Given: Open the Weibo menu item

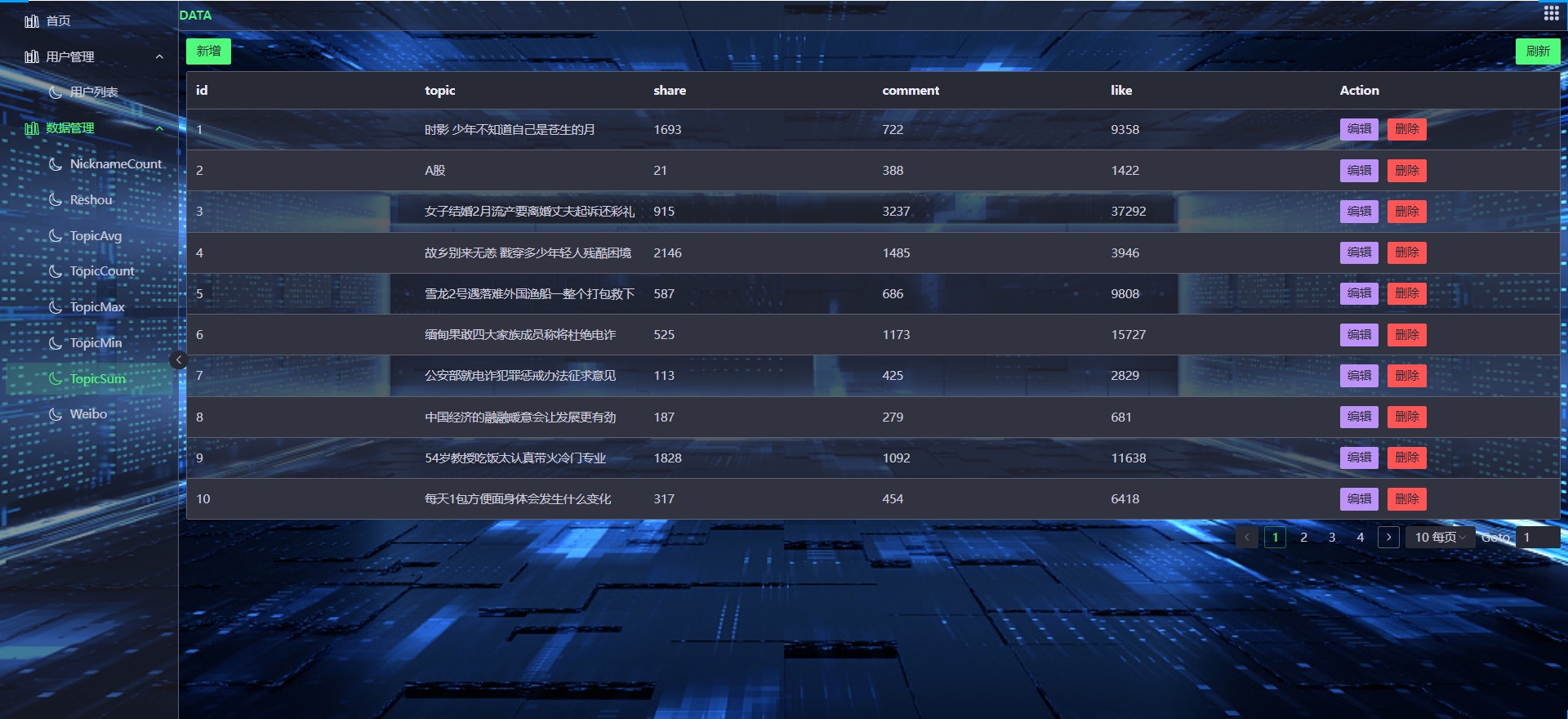Looking at the screenshot, I should pos(89,414).
